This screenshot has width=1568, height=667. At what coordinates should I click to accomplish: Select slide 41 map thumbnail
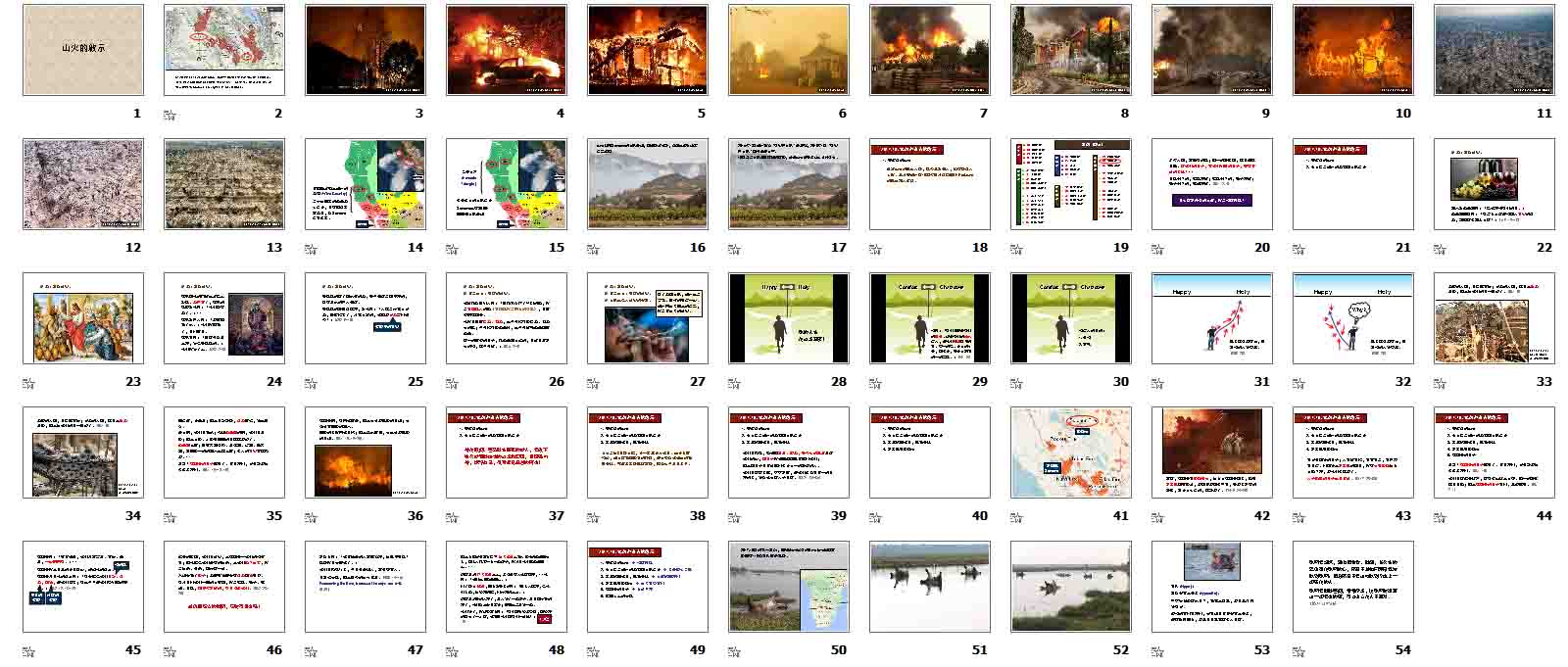[x=1071, y=453]
